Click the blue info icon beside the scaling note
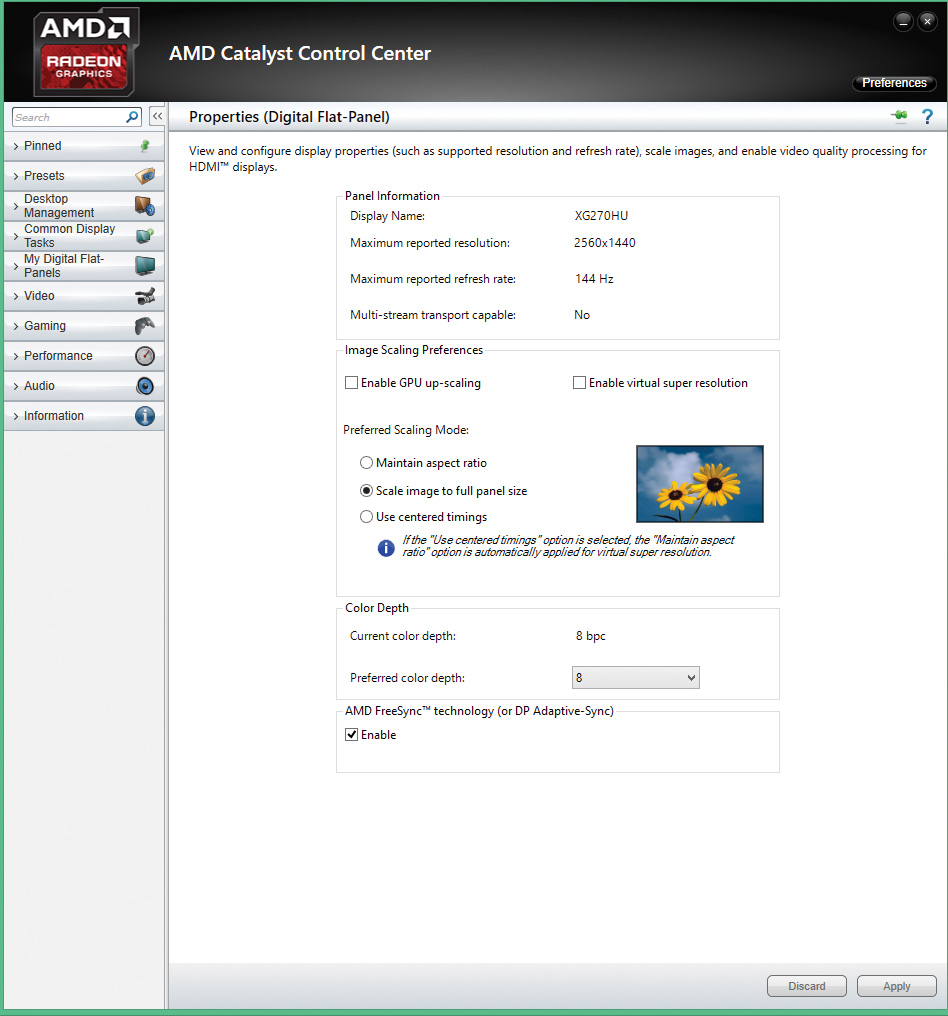948x1016 pixels. tap(386, 548)
